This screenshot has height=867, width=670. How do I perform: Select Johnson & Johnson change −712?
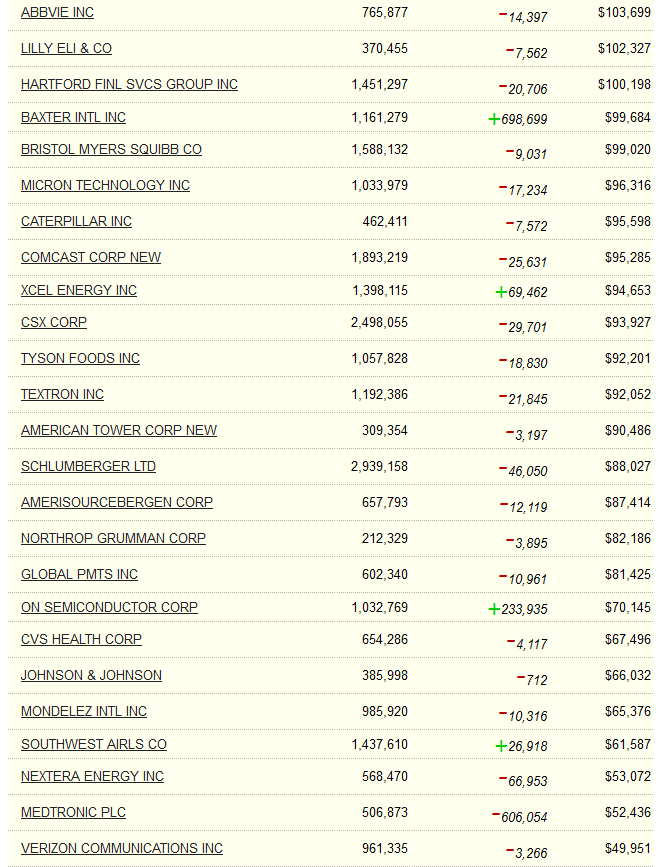coord(532,680)
